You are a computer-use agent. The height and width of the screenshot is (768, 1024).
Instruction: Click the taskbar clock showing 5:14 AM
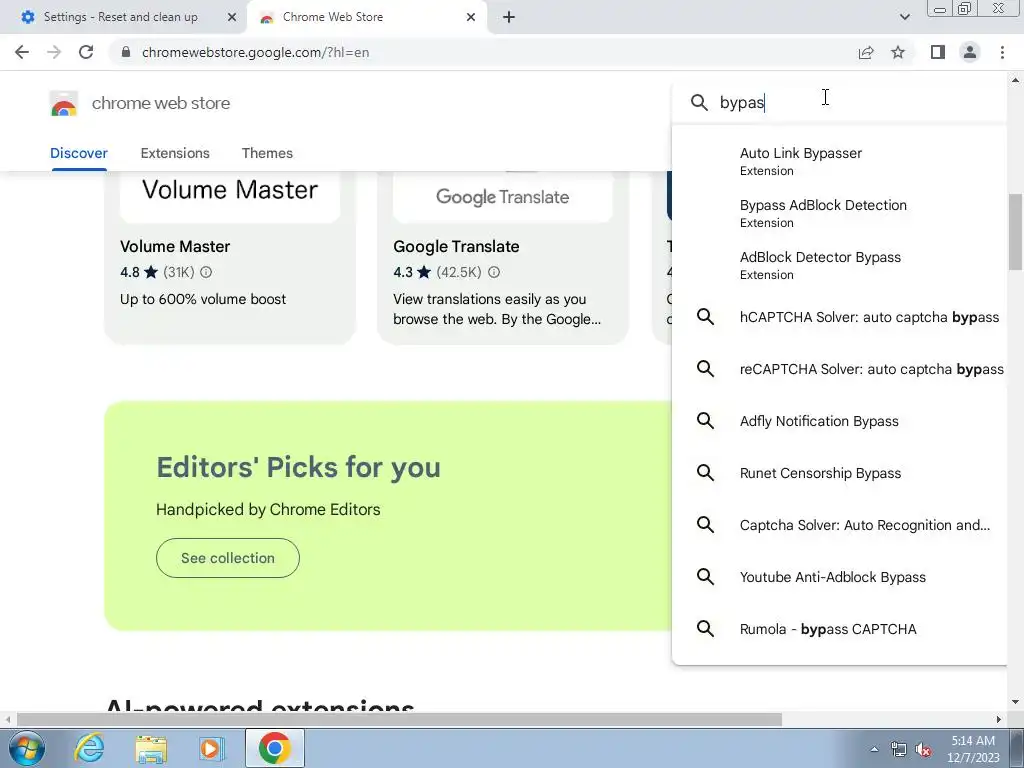[973, 749]
